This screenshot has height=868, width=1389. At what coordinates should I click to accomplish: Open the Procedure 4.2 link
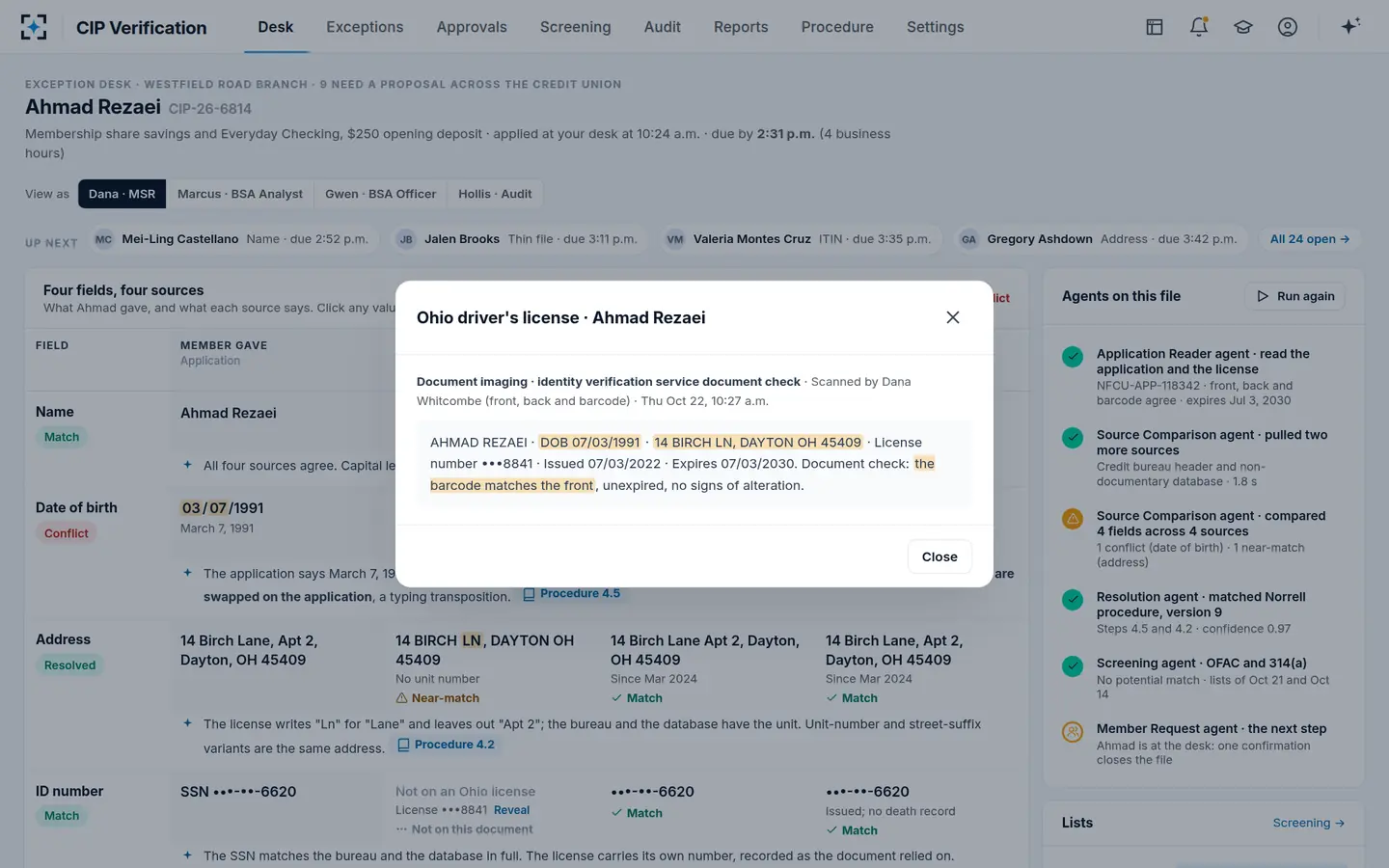tap(446, 745)
